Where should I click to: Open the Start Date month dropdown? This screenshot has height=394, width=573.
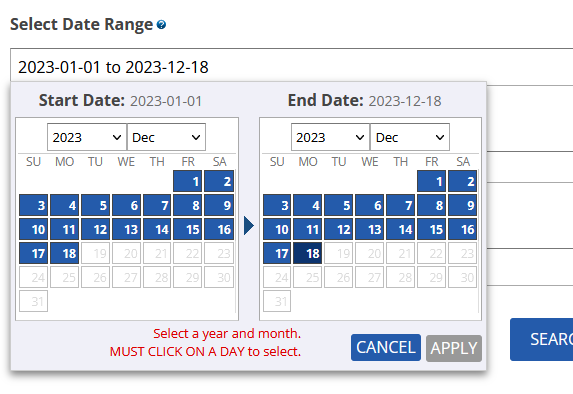coord(166,137)
